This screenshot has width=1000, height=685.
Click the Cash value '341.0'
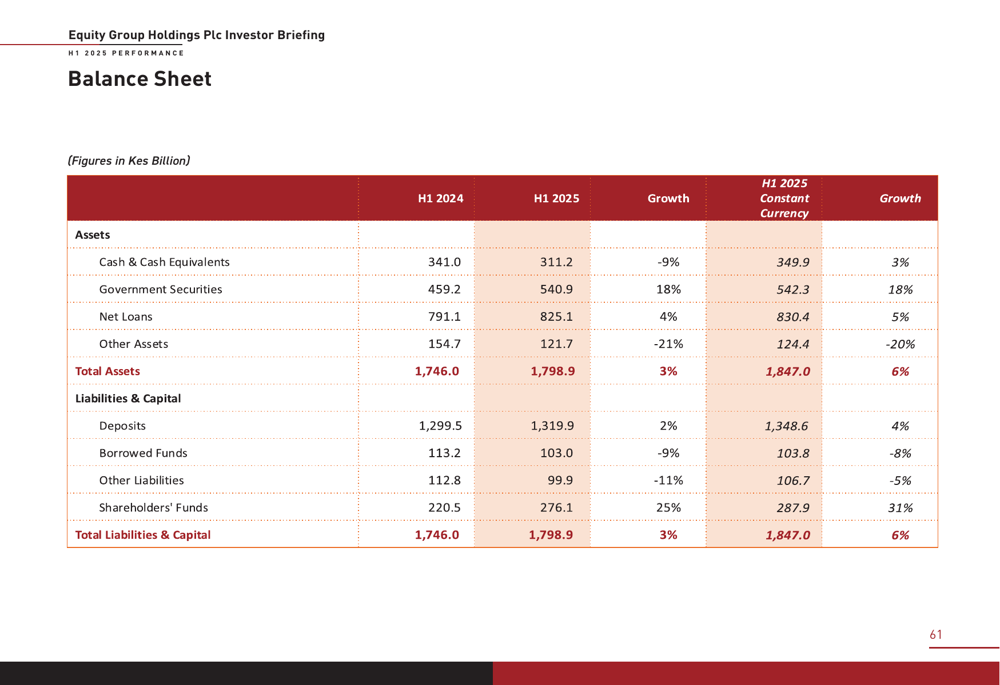[444, 262]
